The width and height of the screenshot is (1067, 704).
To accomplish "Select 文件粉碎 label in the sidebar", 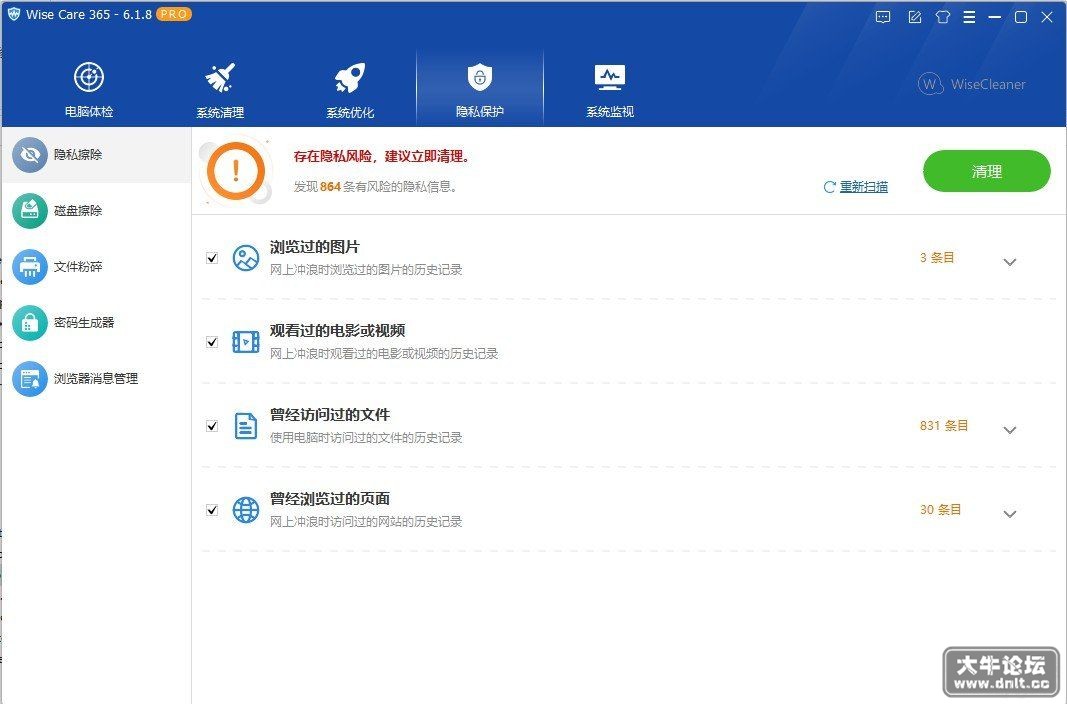I will click(78, 267).
